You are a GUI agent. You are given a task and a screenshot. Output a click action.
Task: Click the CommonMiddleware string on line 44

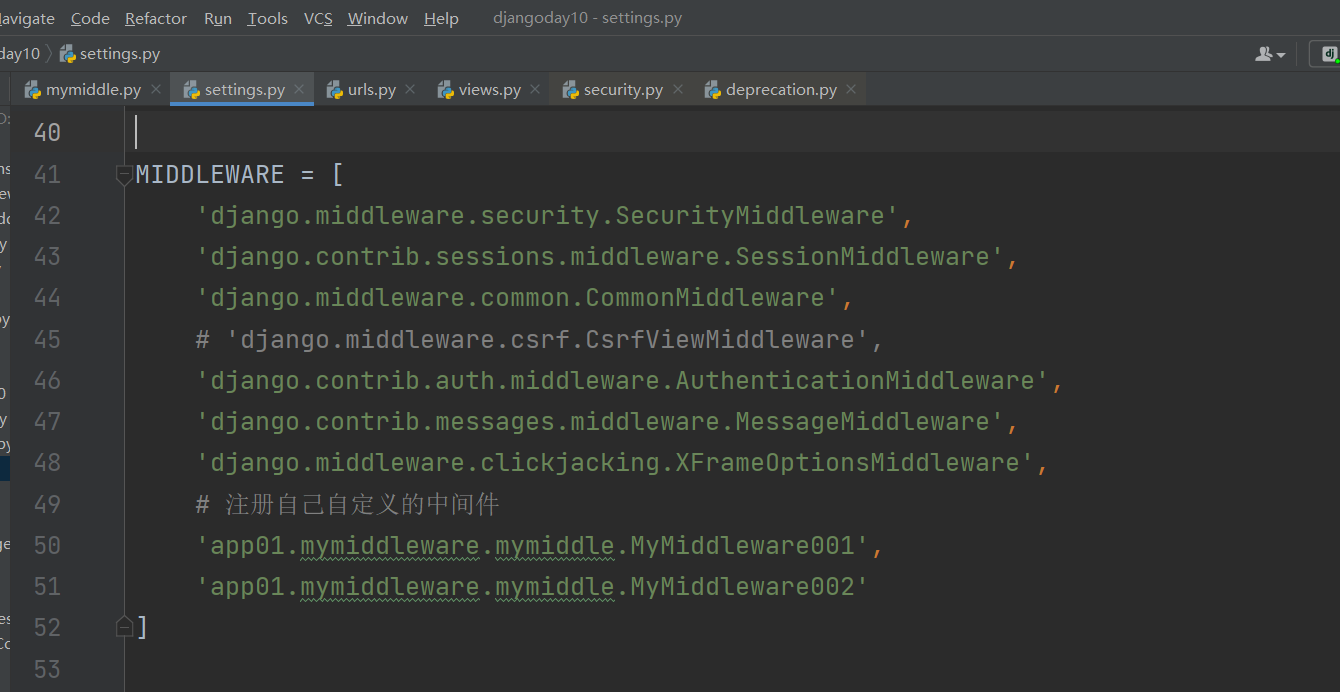click(518, 298)
